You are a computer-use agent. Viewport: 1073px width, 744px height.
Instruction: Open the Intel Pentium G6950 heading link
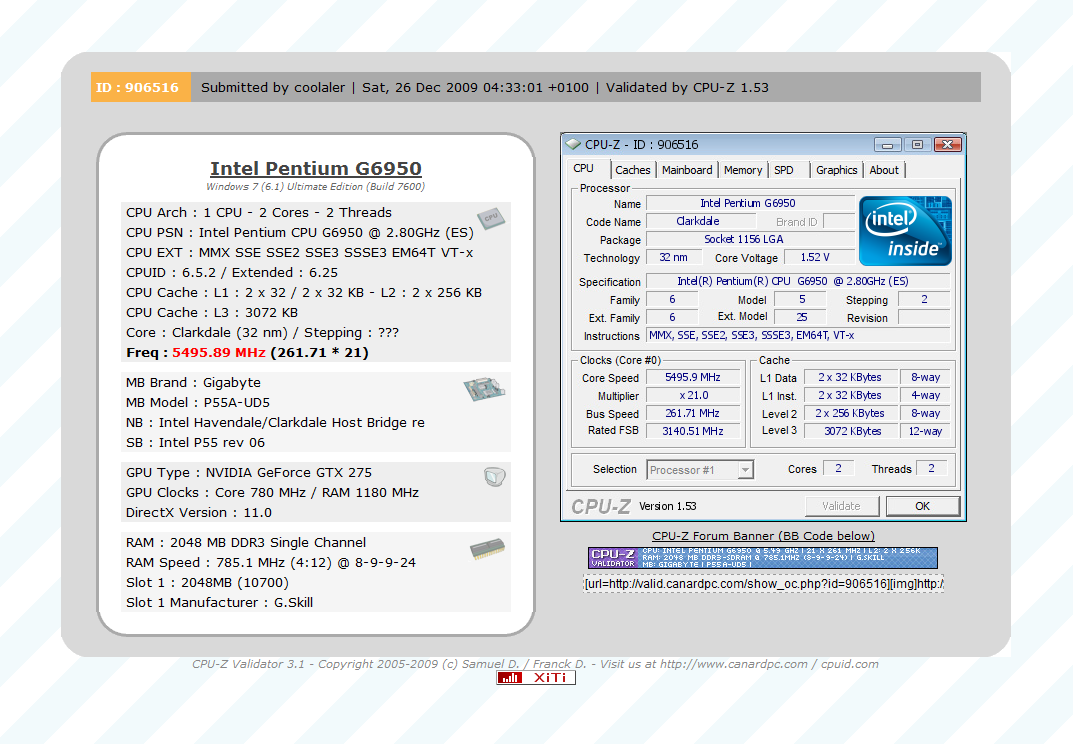pyautogui.click(x=315, y=168)
